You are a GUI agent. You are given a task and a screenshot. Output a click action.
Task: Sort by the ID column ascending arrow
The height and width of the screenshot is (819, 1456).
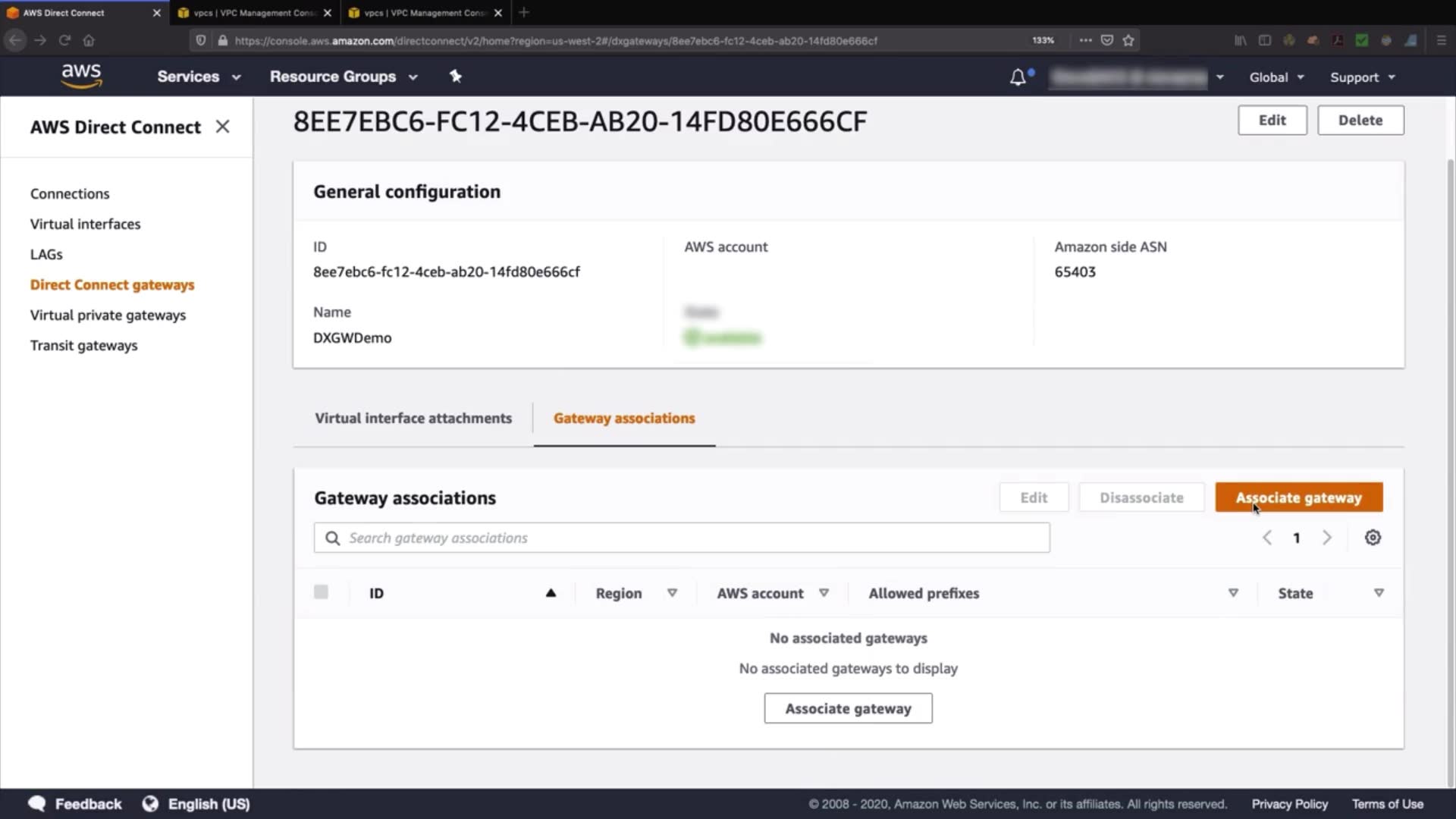[551, 593]
